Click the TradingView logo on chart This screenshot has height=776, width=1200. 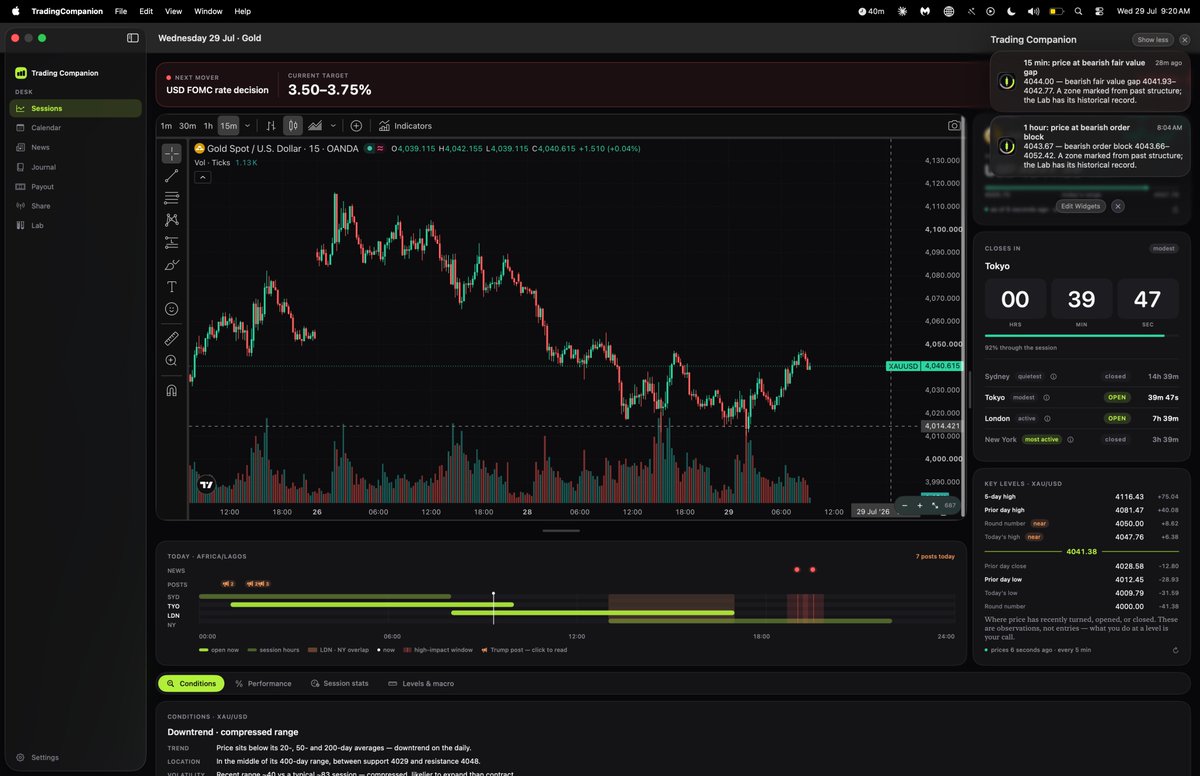[x=206, y=484]
